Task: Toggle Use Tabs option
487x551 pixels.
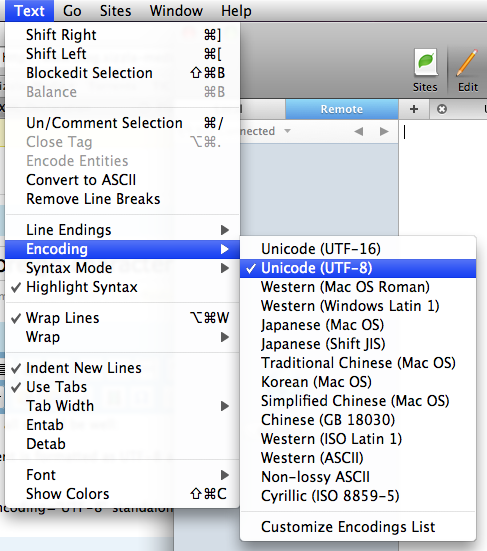Action: 122,387
